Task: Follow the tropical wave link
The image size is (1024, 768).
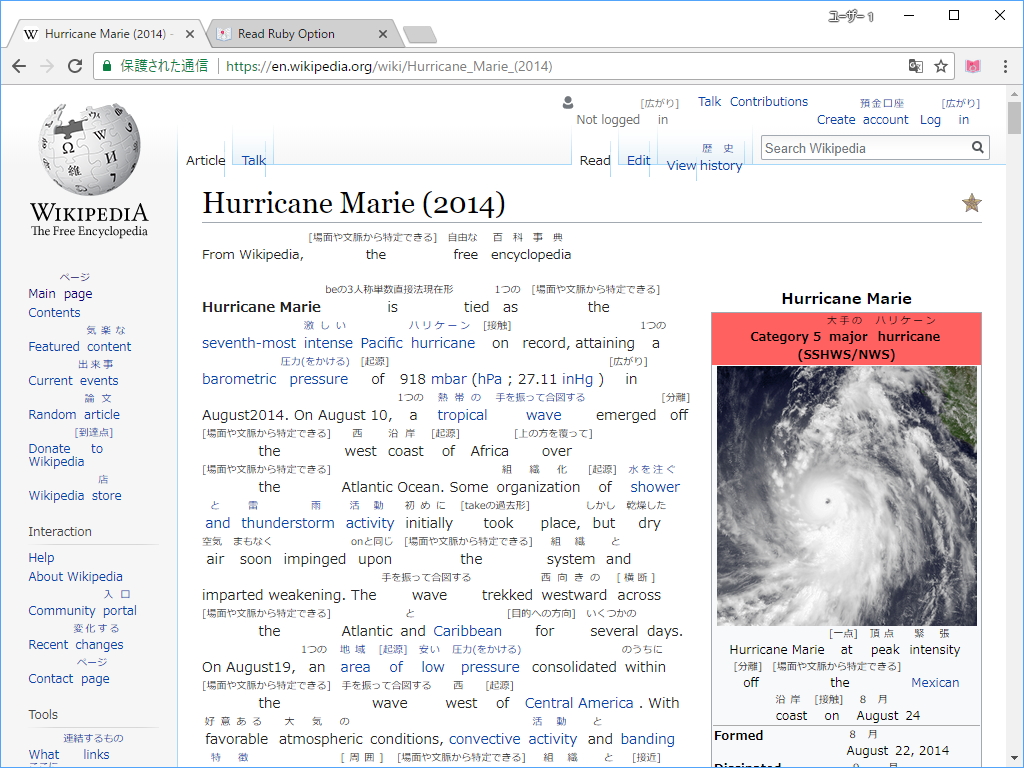Action: pyautogui.click(x=500, y=415)
